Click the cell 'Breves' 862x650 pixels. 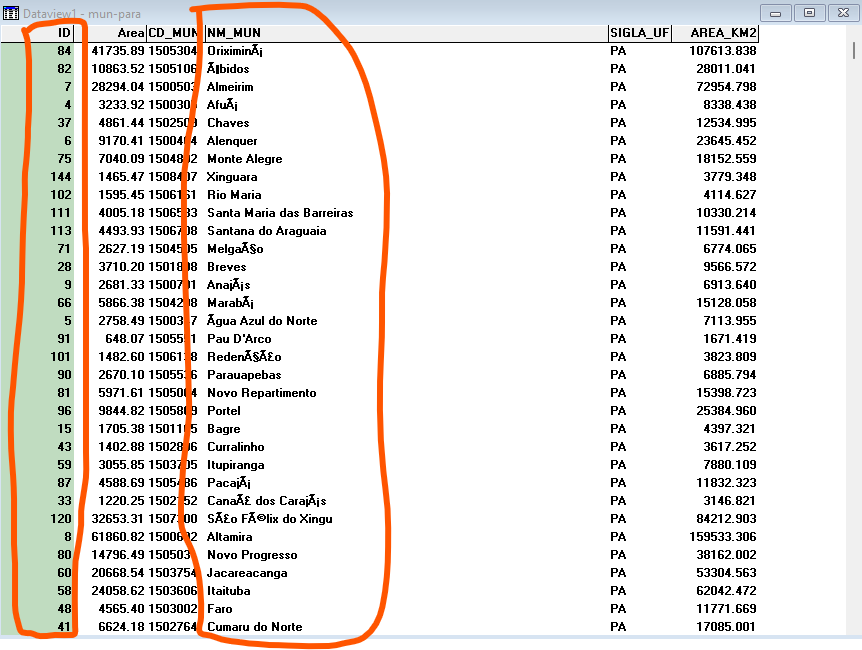[226, 267]
